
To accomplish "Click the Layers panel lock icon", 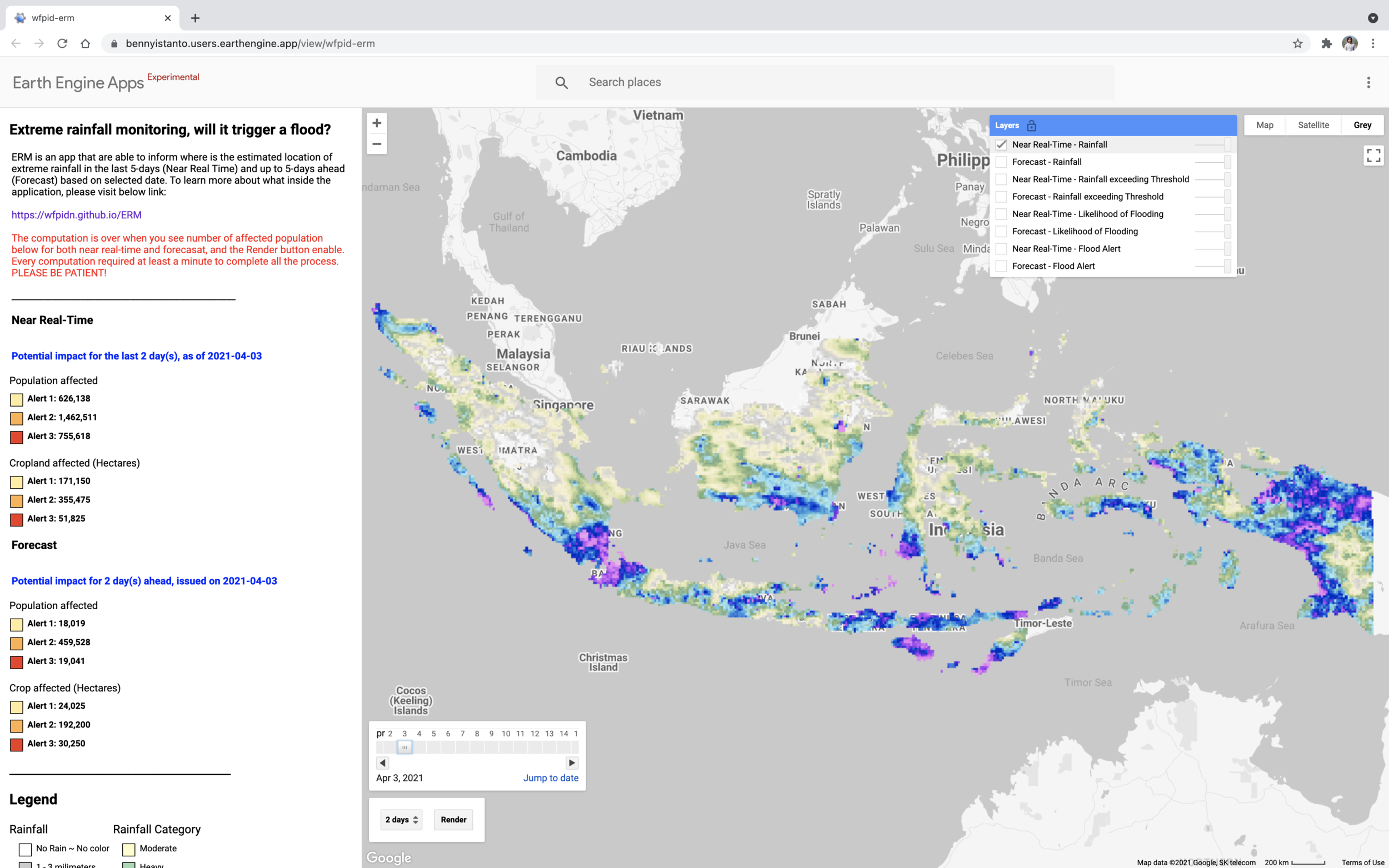I will pos(1031,126).
